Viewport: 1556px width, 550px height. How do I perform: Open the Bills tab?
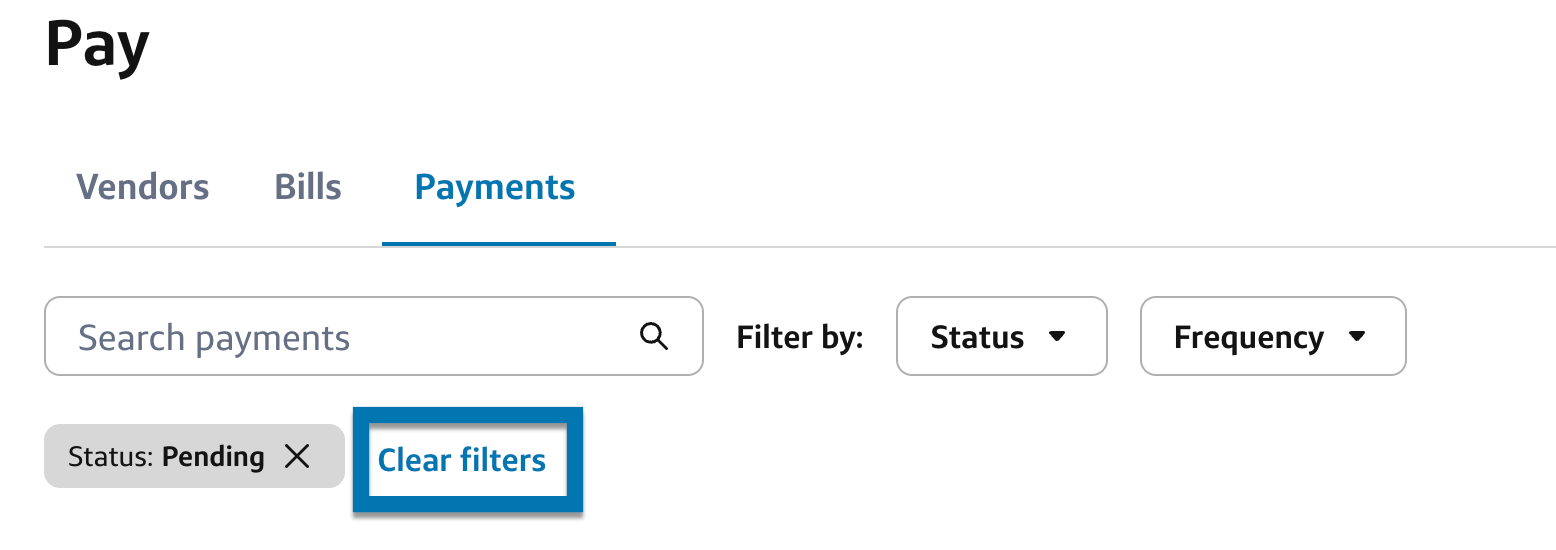tap(308, 187)
